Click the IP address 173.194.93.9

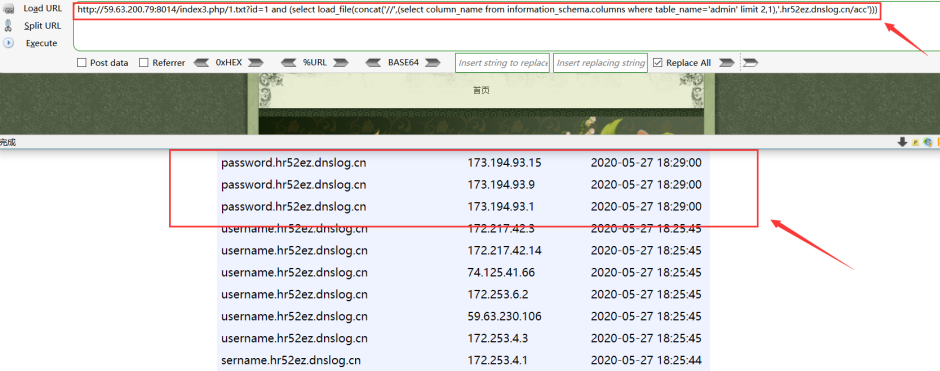[x=501, y=185]
